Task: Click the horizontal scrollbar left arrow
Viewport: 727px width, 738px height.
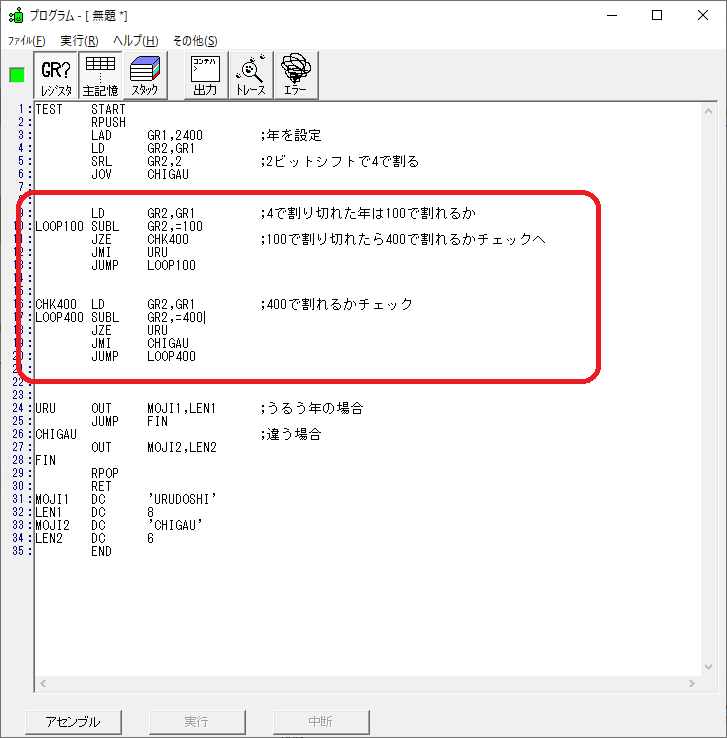Action: [43, 683]
